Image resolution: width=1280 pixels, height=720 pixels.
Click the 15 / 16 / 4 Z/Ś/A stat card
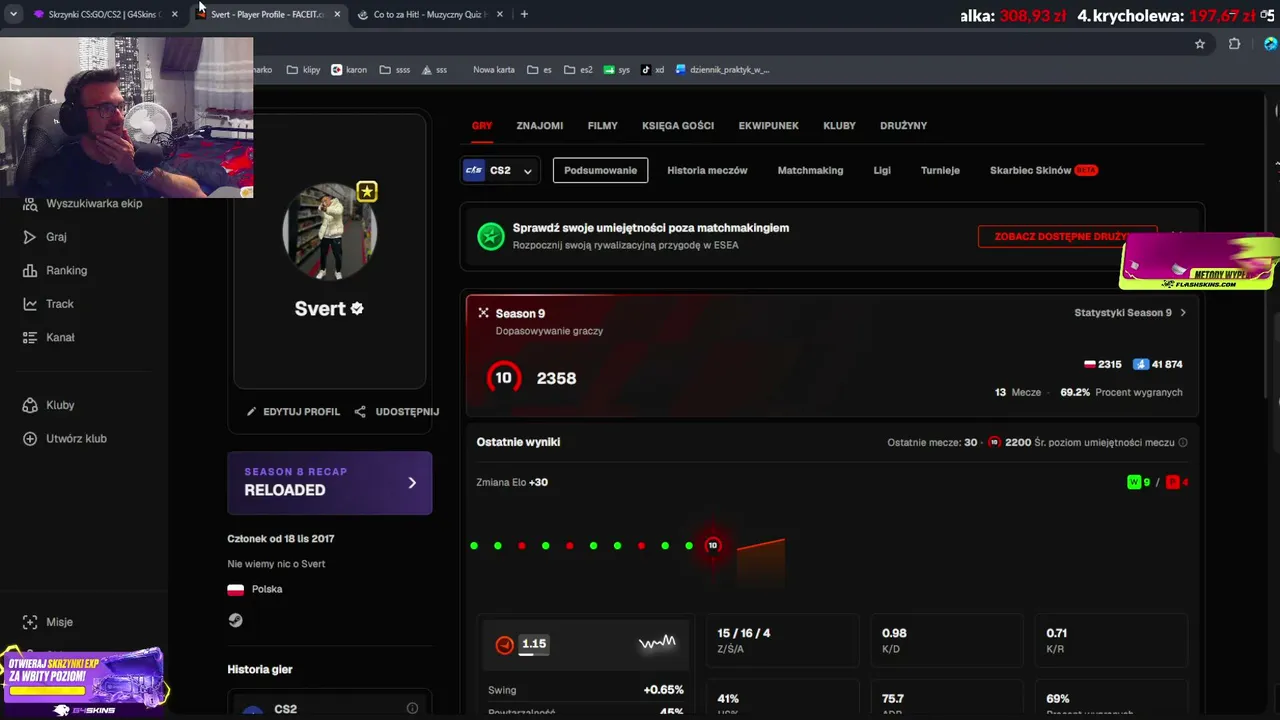pyautogui.click(x=783, y=640)
